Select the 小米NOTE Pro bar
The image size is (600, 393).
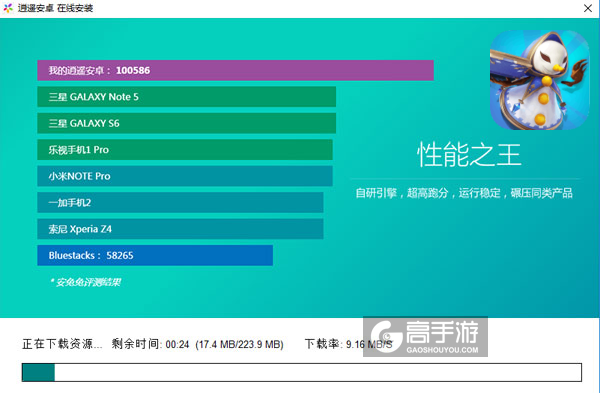185,176
